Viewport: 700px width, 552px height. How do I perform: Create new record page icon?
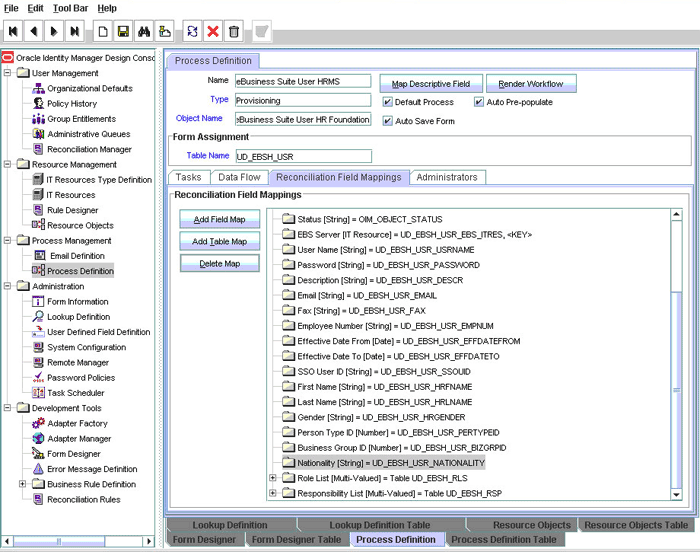coord(103,31)
